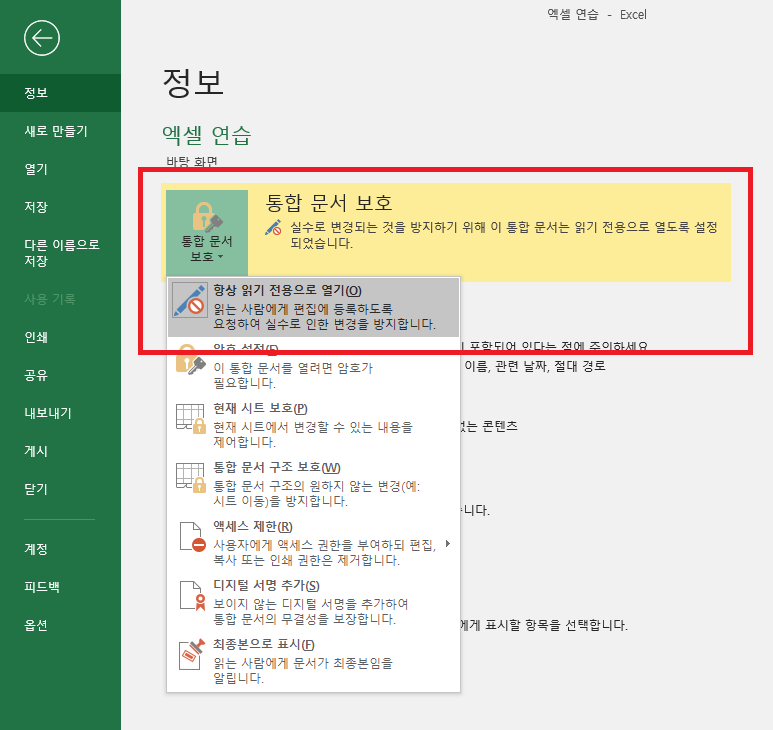The image size is (773, 730).
Task: Click the 통합 문서 보호 heading text
Action: (329, 203)
